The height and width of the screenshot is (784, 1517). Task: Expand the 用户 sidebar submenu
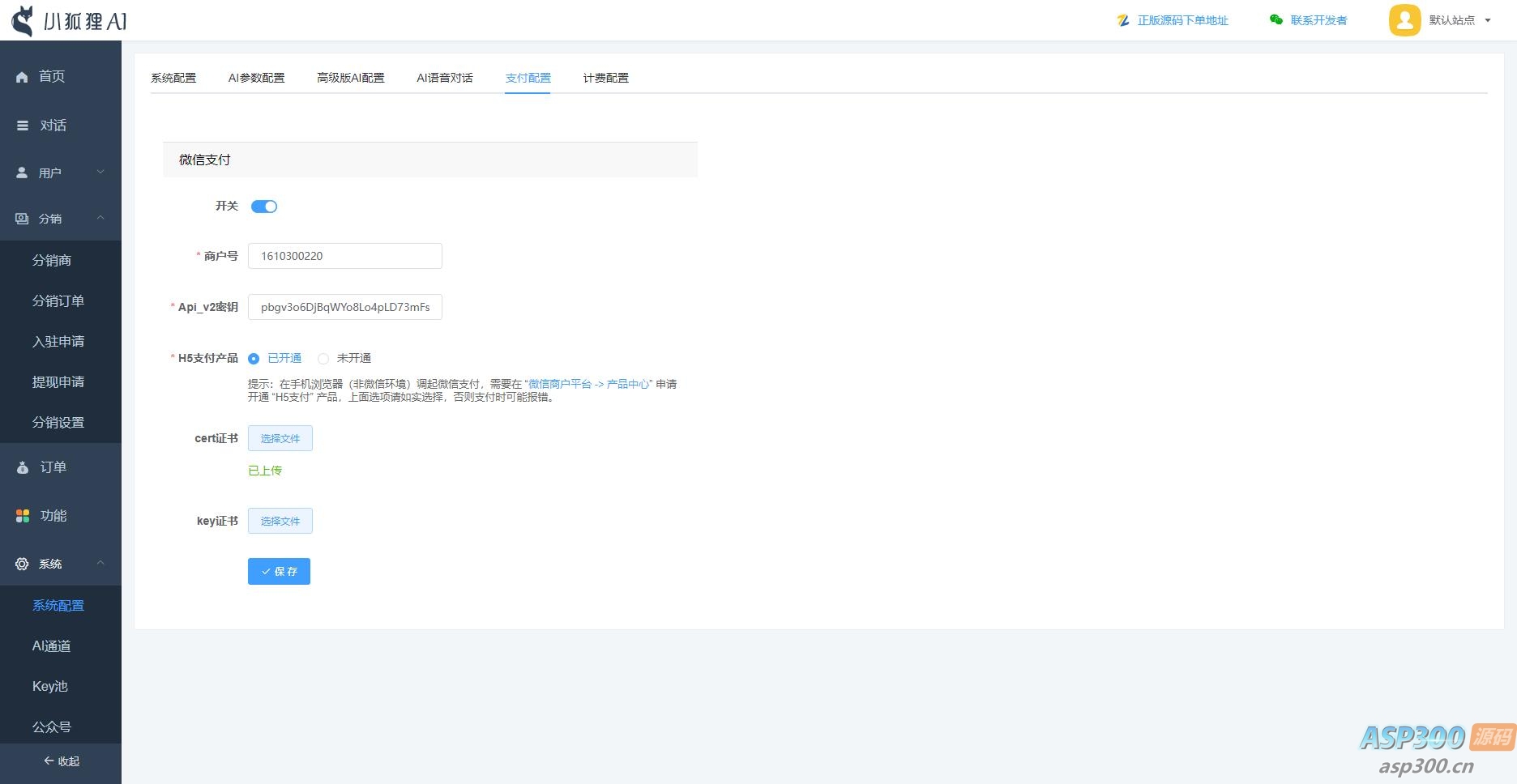[x=100, y=172]
